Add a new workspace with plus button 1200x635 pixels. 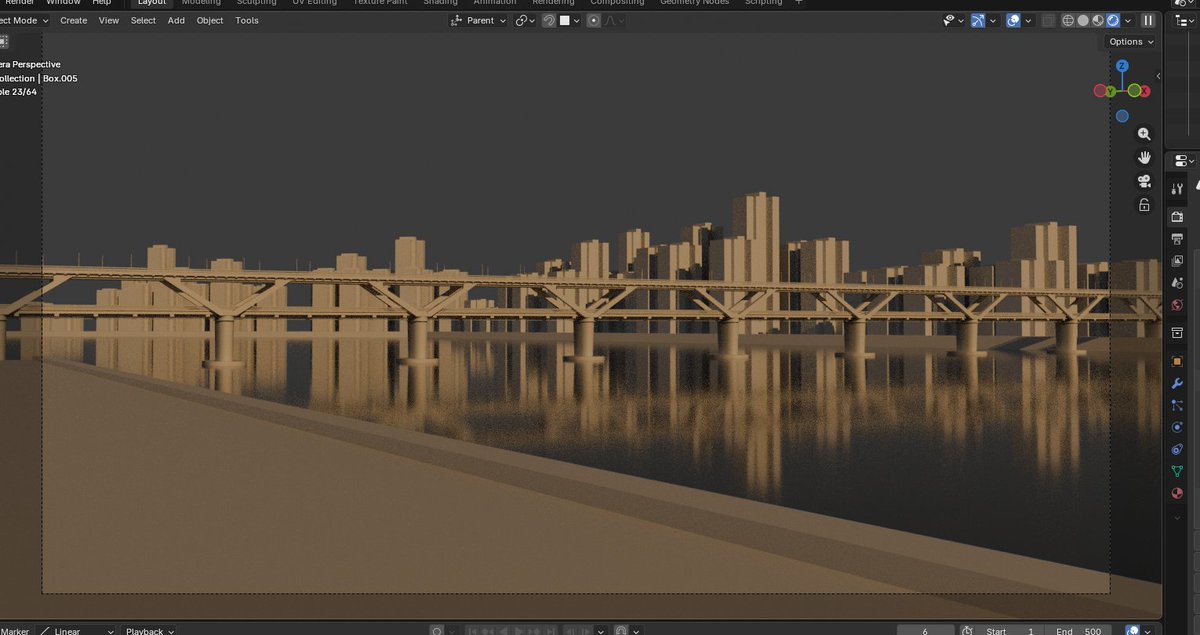point(798,3)
